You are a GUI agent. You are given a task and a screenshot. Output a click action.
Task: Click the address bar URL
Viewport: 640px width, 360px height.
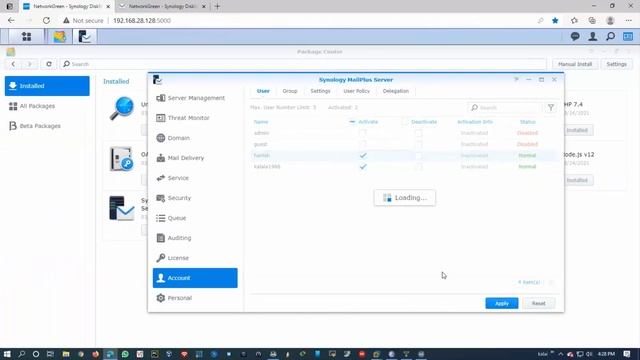(x=142, y=20)
